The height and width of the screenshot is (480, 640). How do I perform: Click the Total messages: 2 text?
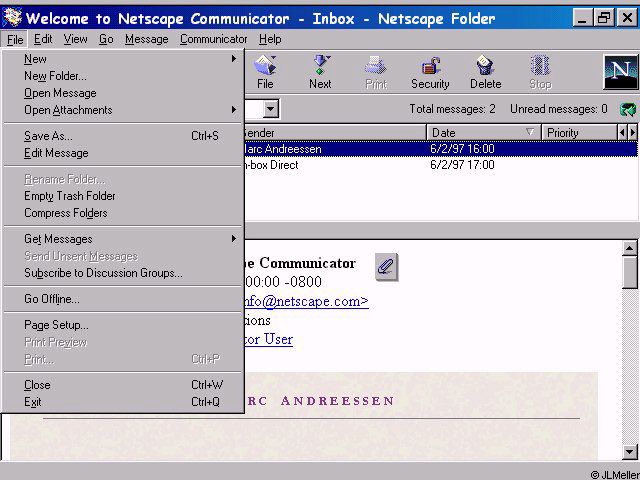coord(452,109)
